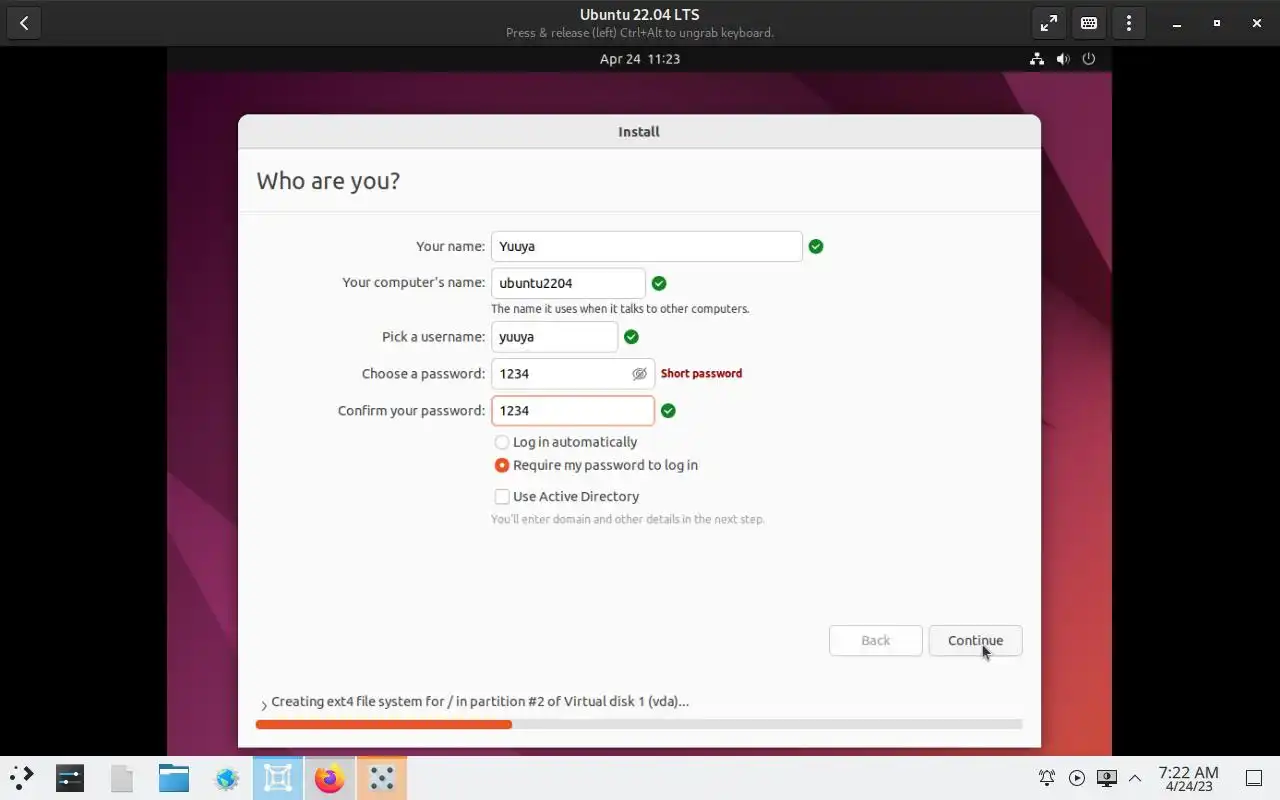Click the green check next to Your name

pos(816,246)
